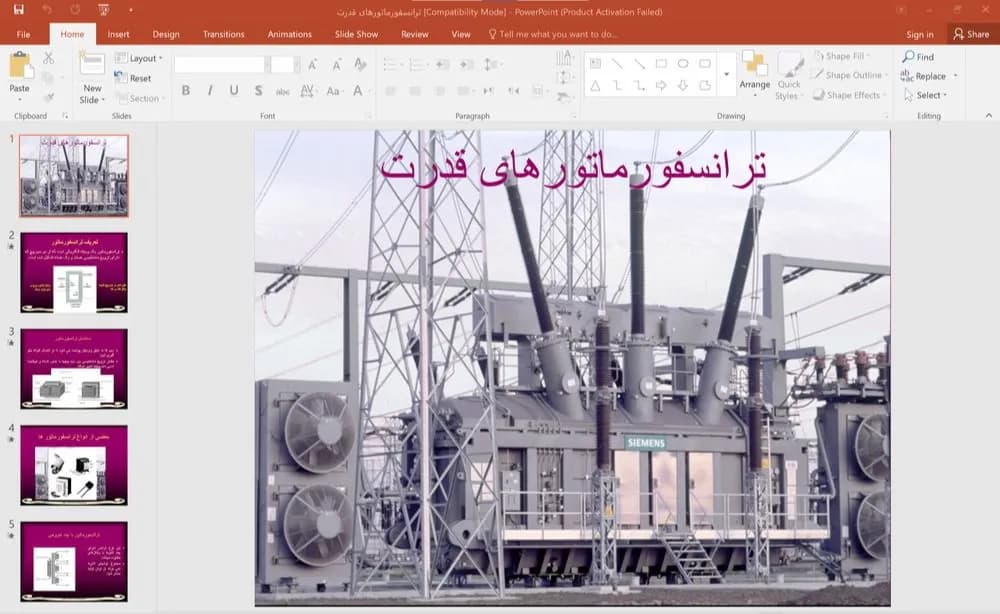Click the Tell me what you want box

click(x=553, y=34)
